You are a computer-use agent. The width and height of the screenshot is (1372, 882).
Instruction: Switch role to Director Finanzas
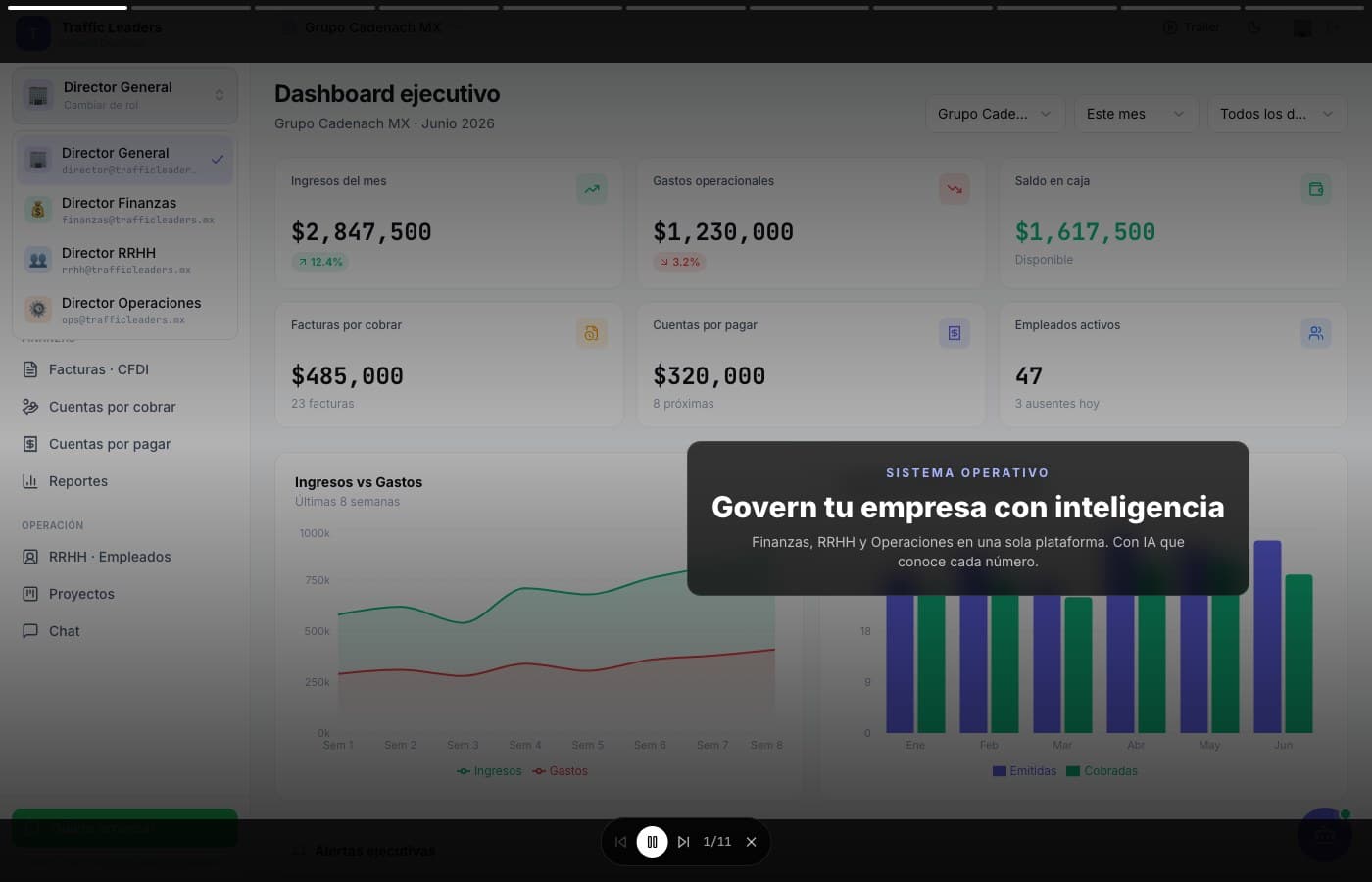[x=124, y=210]
